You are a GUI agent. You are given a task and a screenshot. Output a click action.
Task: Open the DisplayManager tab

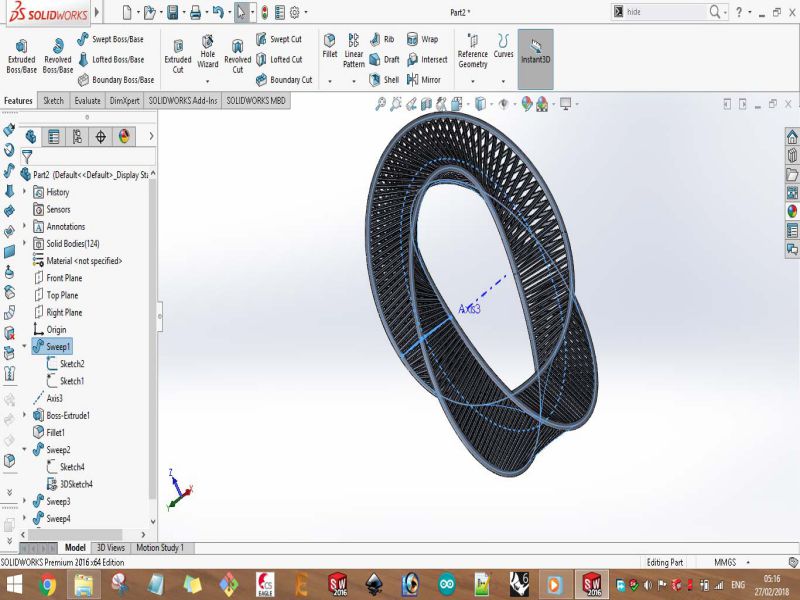click(124, 137)
